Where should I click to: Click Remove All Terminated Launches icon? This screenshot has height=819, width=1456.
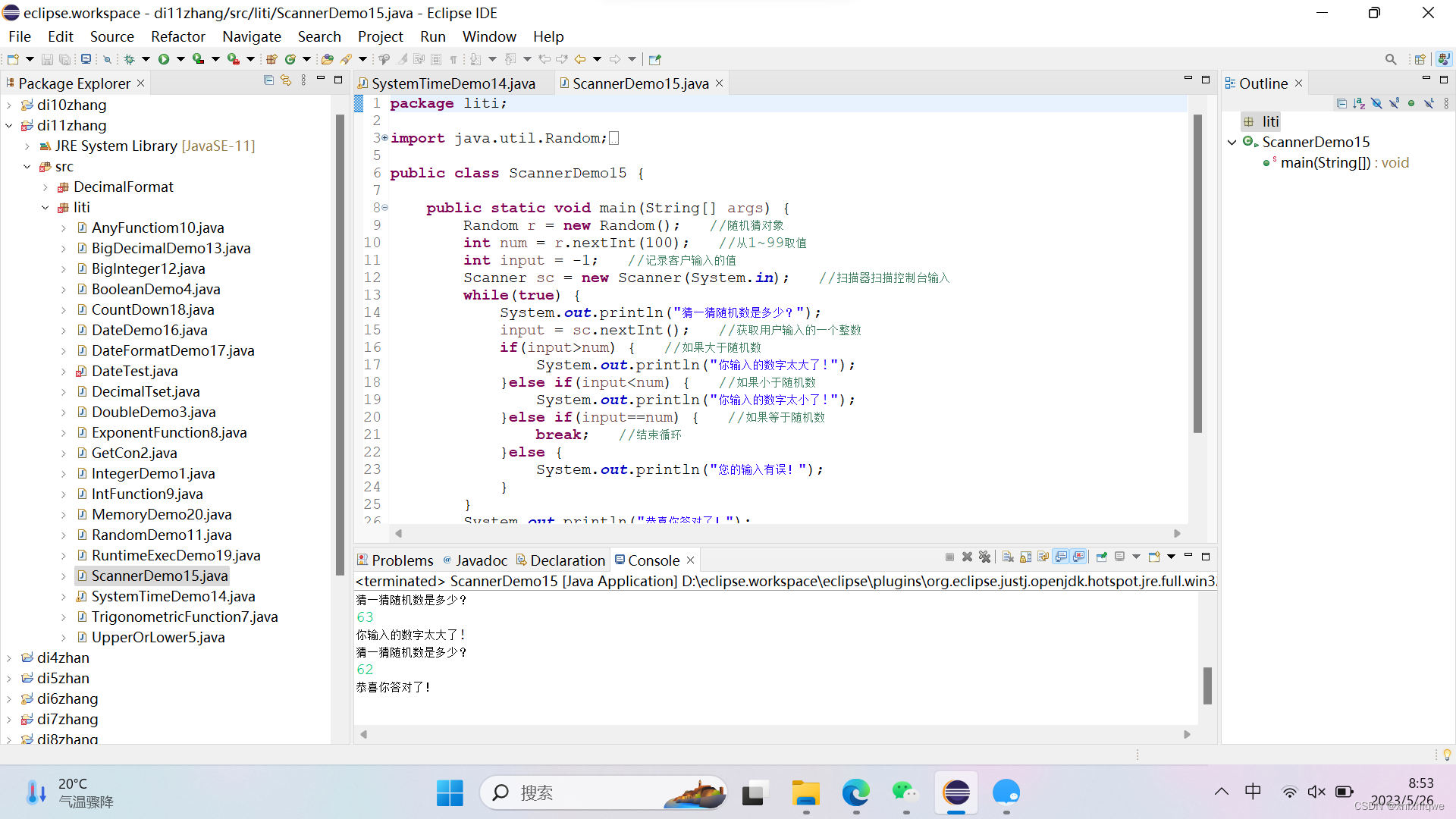984,557
